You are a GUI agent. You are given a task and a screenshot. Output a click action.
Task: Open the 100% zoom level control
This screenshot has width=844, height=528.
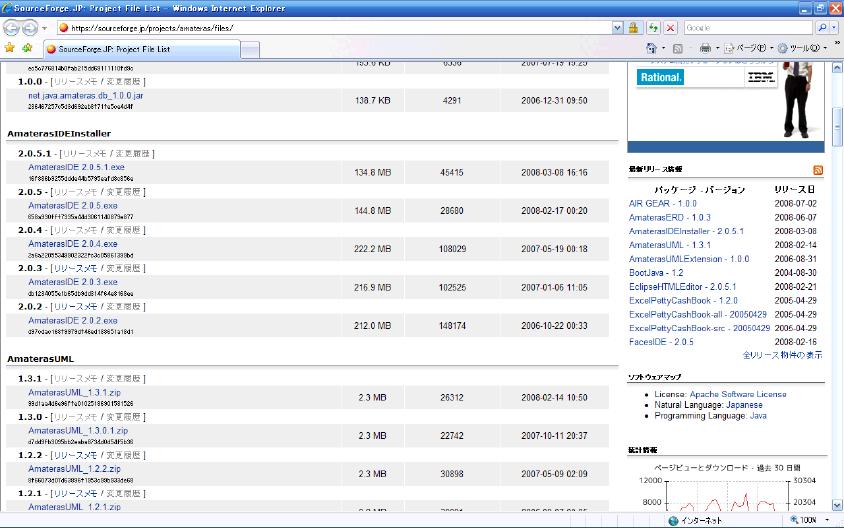[x=809, y=520]
